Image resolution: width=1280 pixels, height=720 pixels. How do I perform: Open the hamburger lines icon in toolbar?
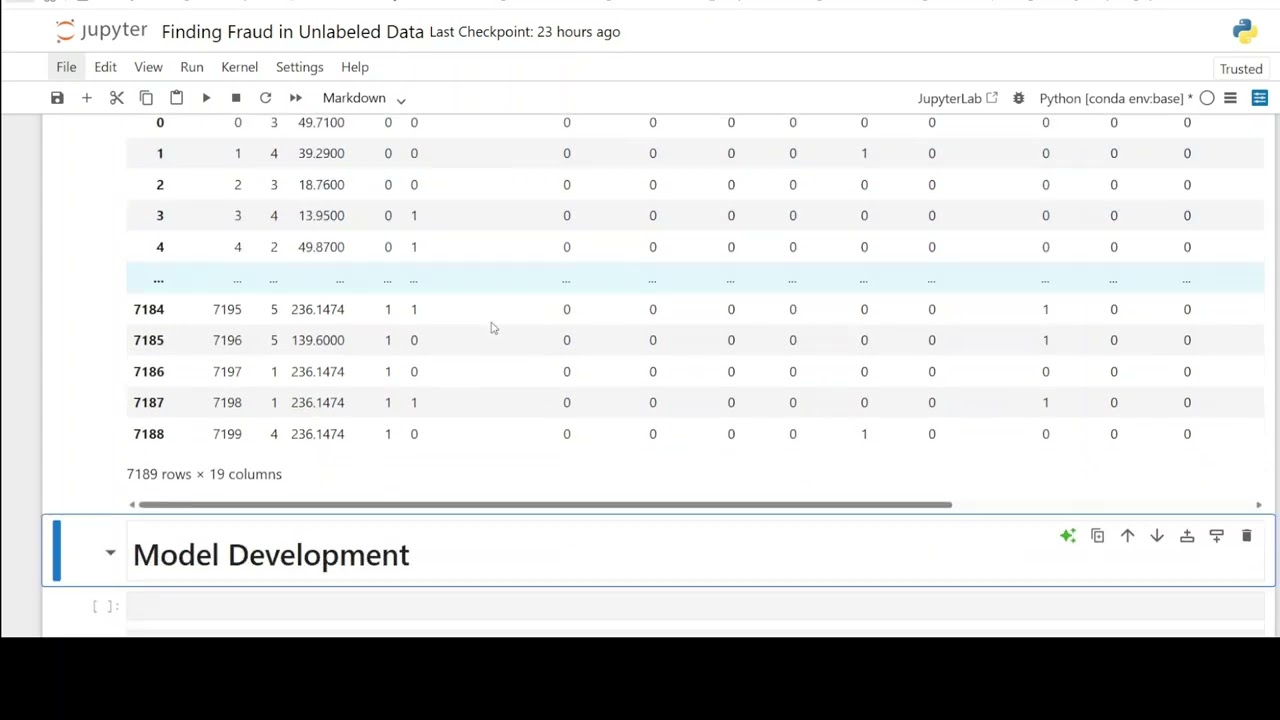[x=1230, y=98]
